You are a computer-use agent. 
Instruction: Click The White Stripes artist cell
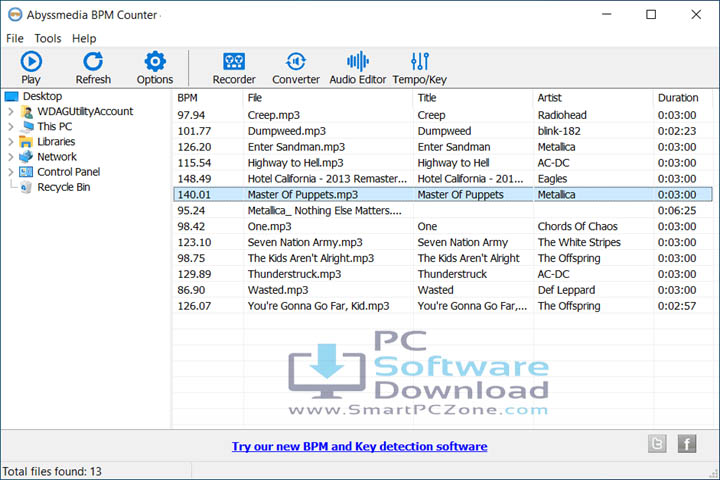[x=579, y=243]
